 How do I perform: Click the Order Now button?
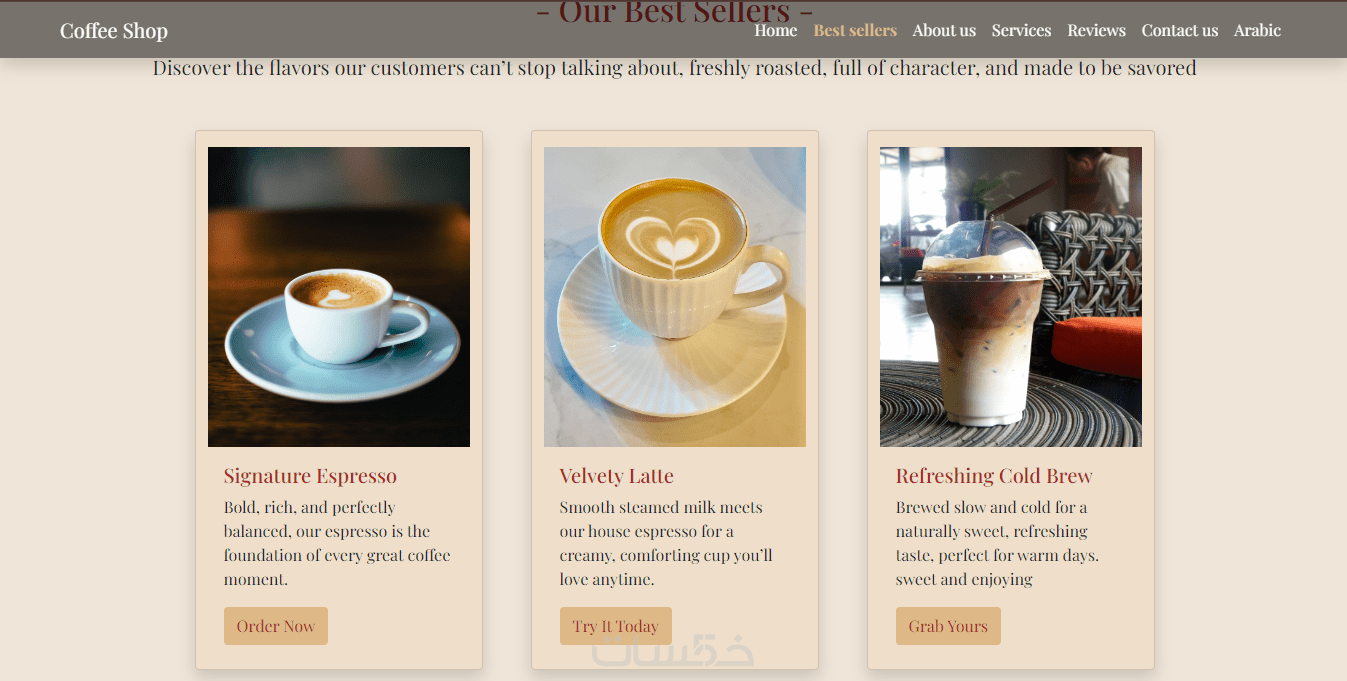tap(276, 626)
